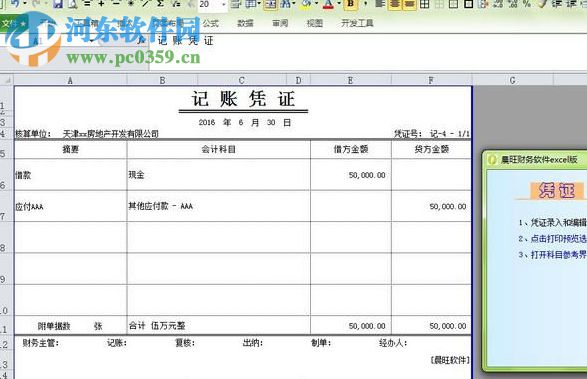Select column F header
The image size is (587, 379).
[431, 80]
